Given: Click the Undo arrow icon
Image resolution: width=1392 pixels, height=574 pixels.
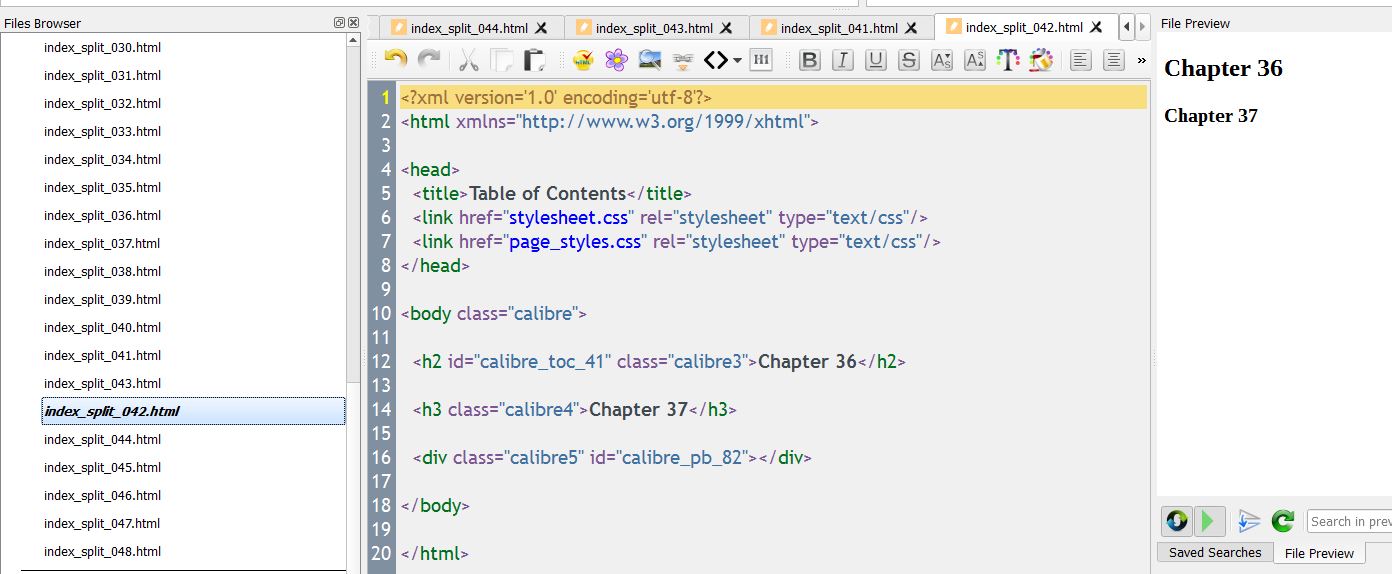Looking at the screenshot, I should [396, 60].
